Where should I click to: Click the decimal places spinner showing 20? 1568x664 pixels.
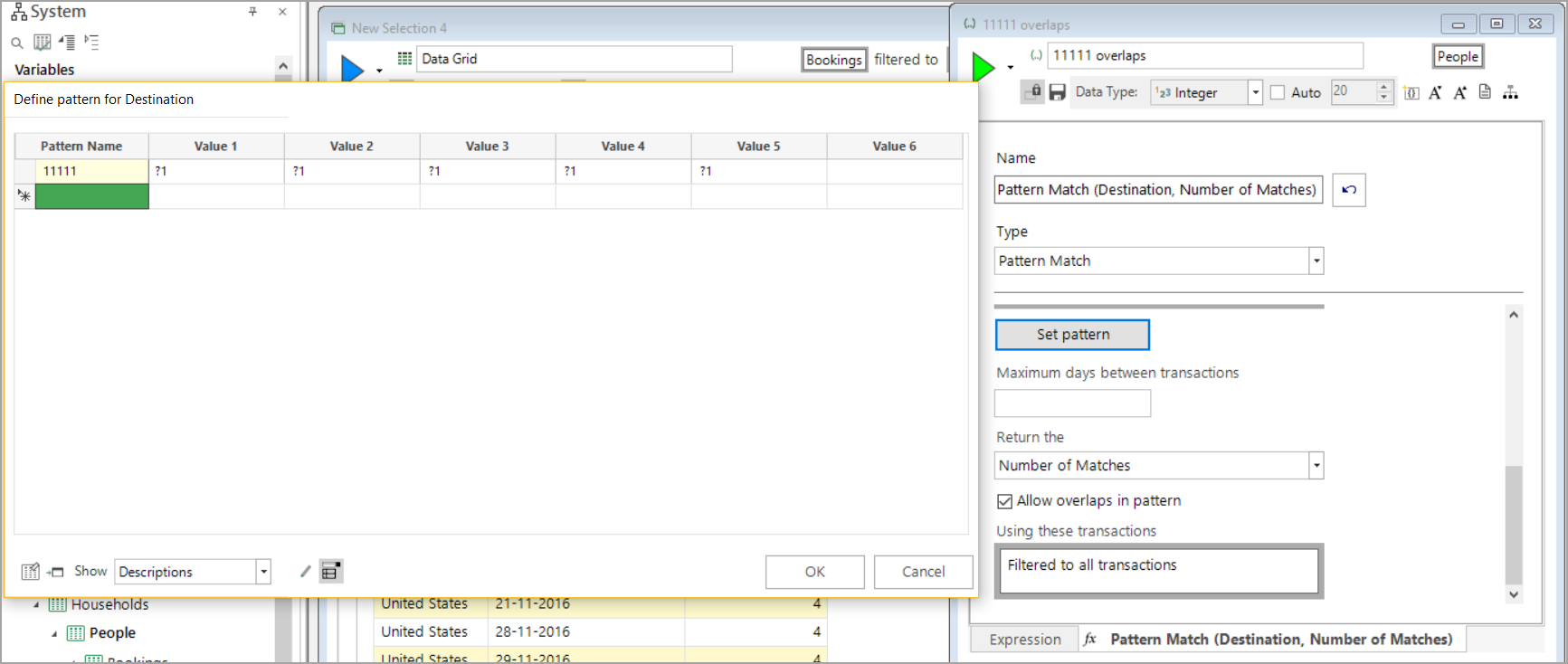1361,91
